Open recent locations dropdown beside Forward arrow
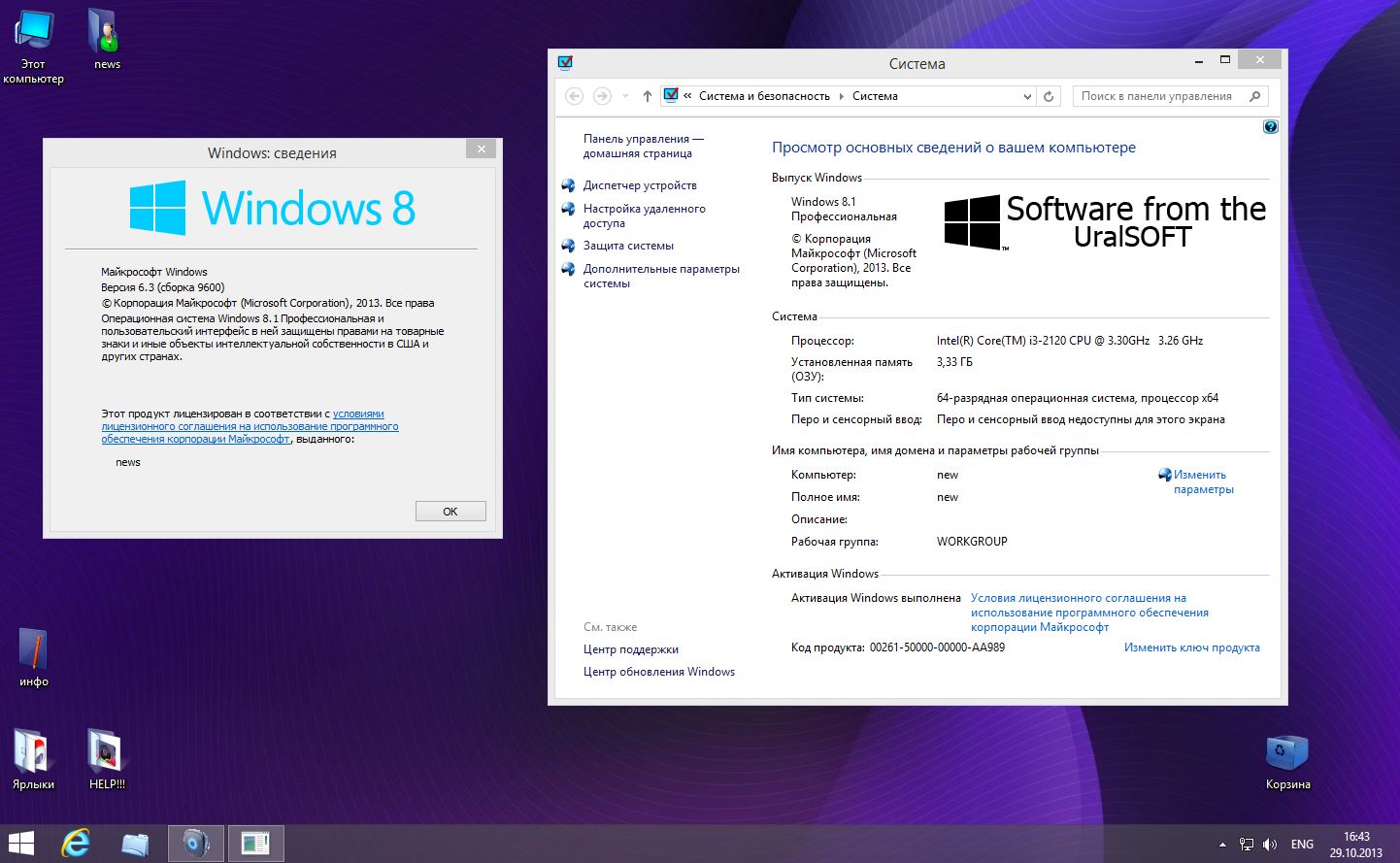Screen dimensions: 1400x863 [625, 96]
